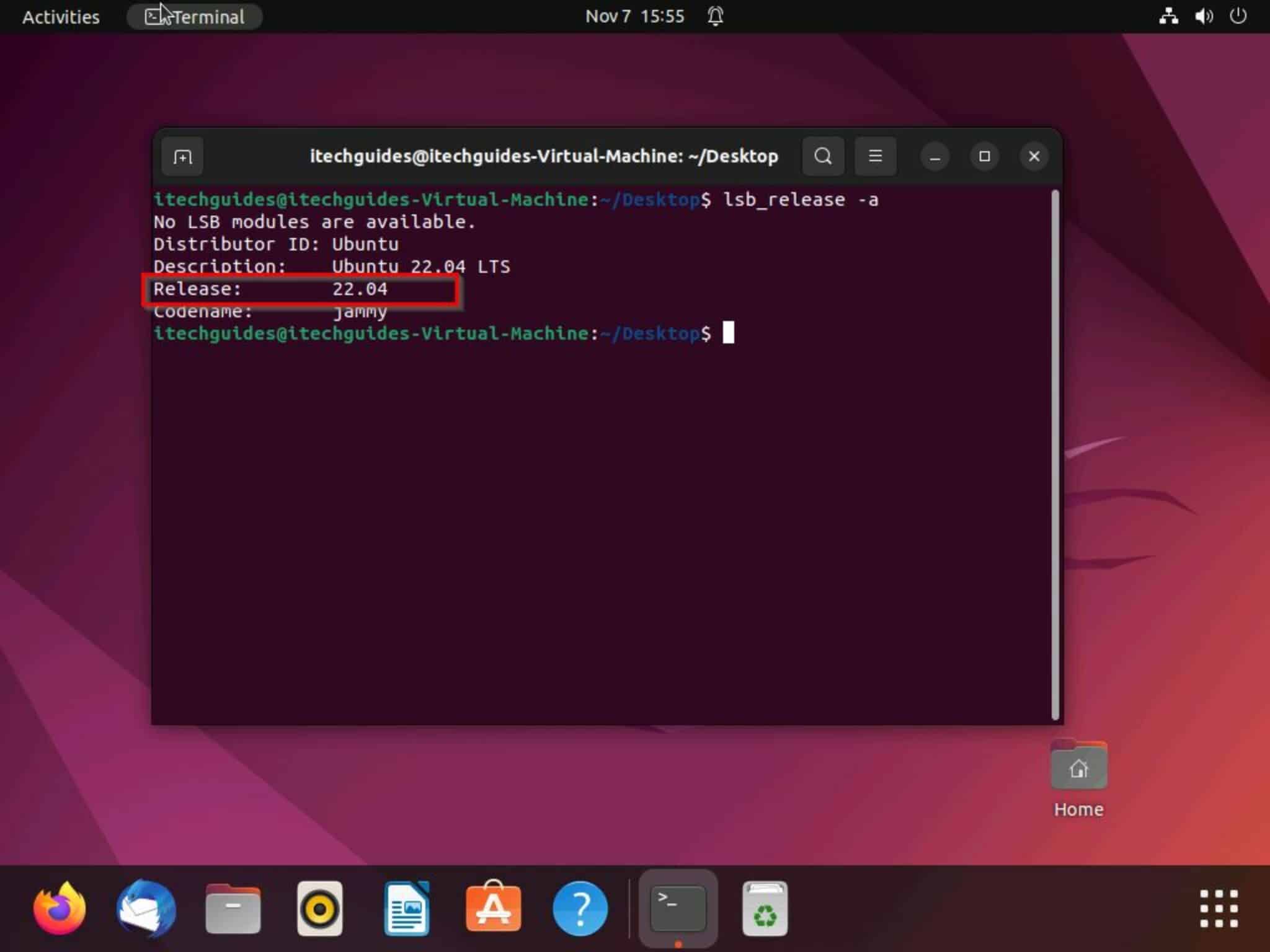Click the terminal vertical scrollbar
This screenshot has width=1270, height=952.
1055,456
